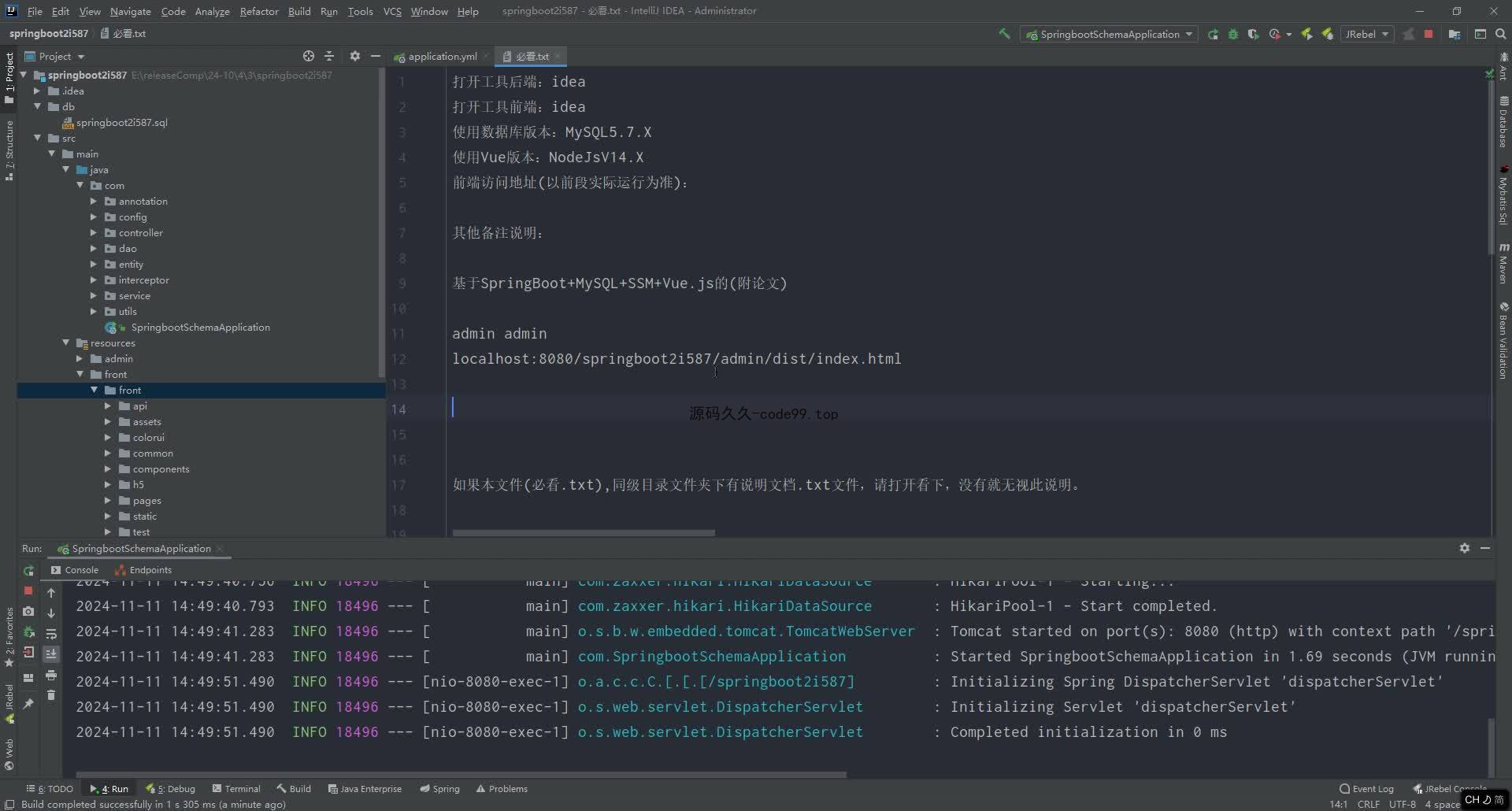
Task: Toggle the Maven tool window
Action: [1503, 262]
